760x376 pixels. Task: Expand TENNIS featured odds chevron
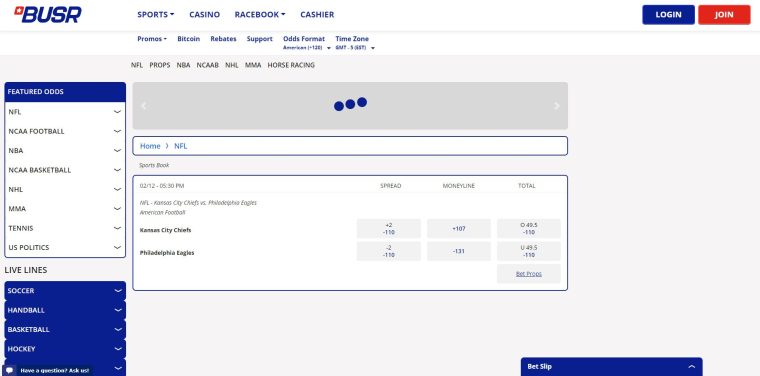117,228
